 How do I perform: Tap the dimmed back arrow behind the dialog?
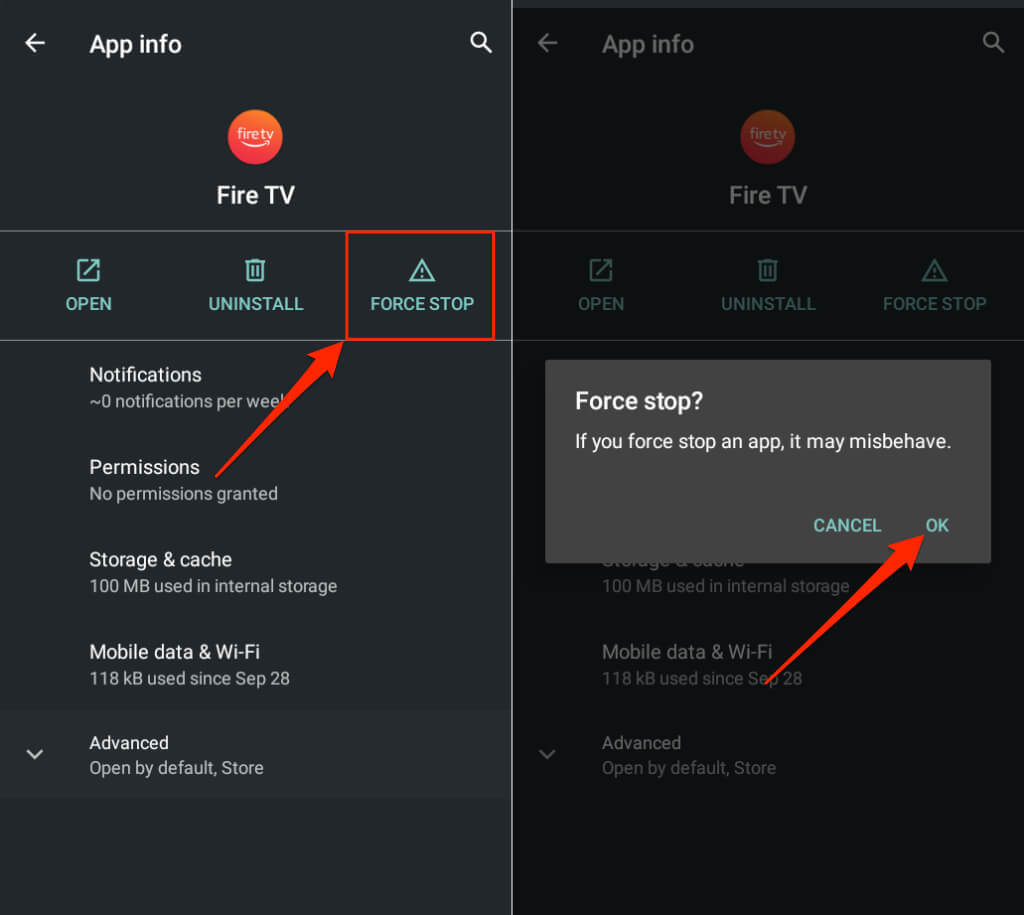click(547, 43)
